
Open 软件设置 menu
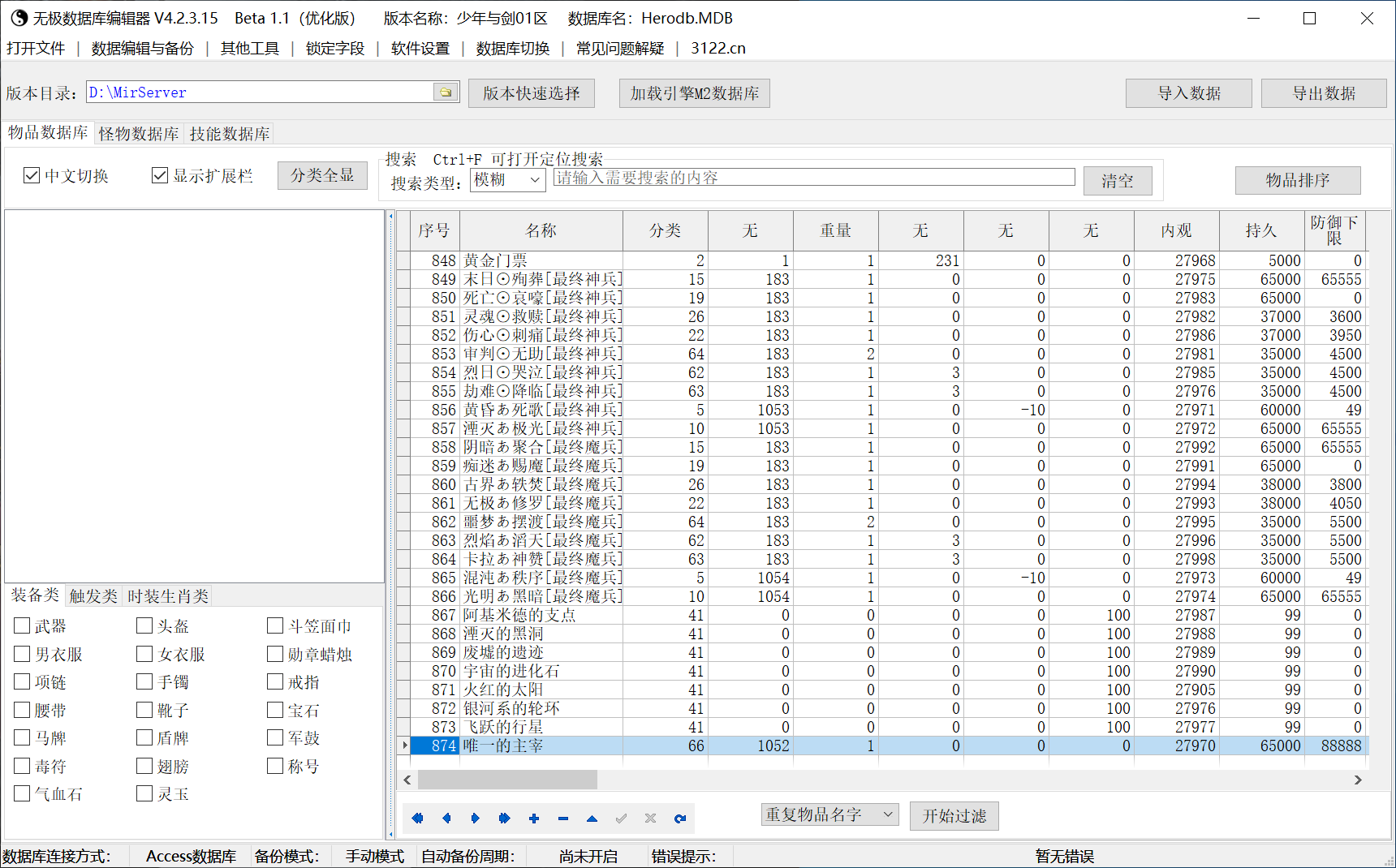point(420,49)
